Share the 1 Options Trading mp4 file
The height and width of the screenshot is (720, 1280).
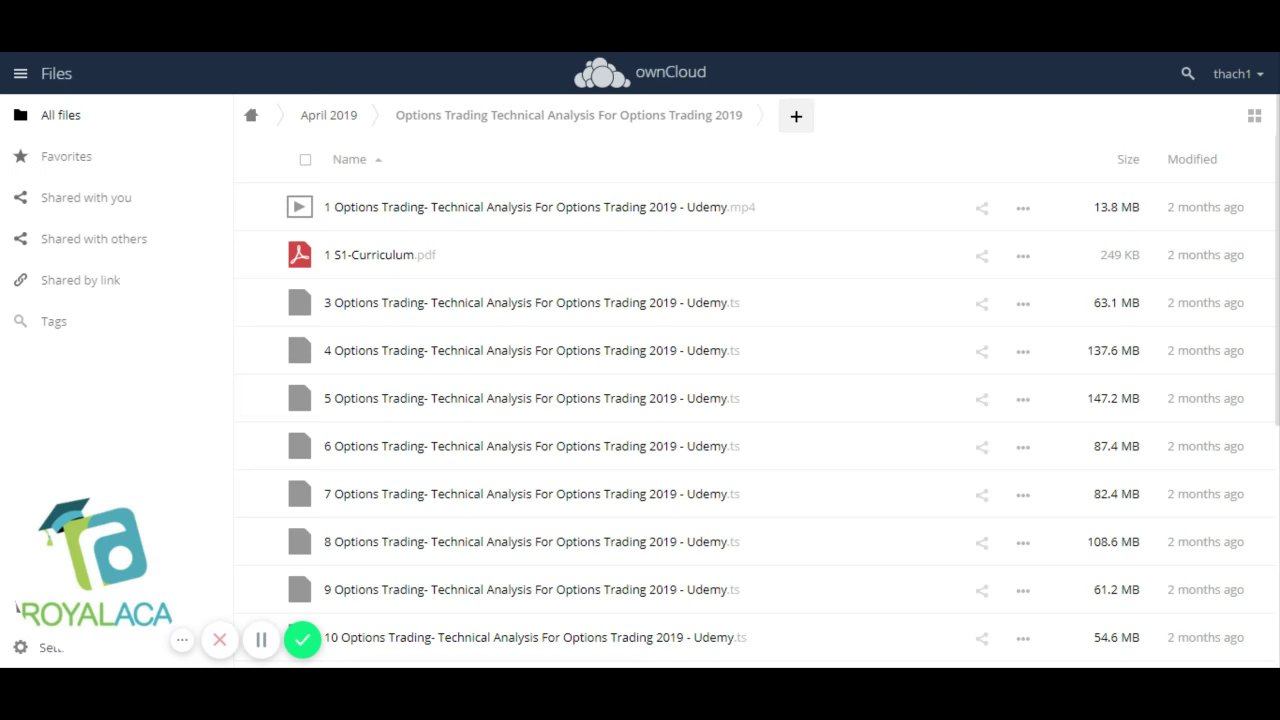(x=982, y=208)
